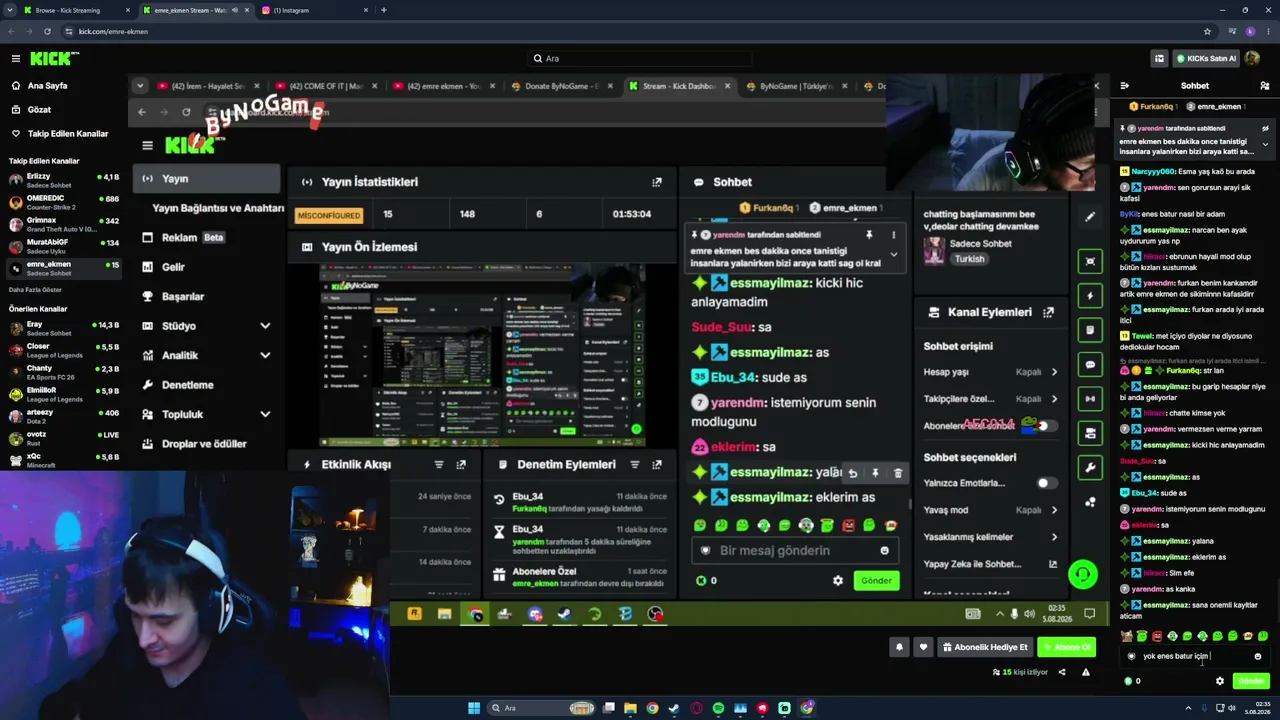Insert the cat emote from chat emote row
Image resolution: width=1280 pixels, height=720 pixels.
[1127, 636]
